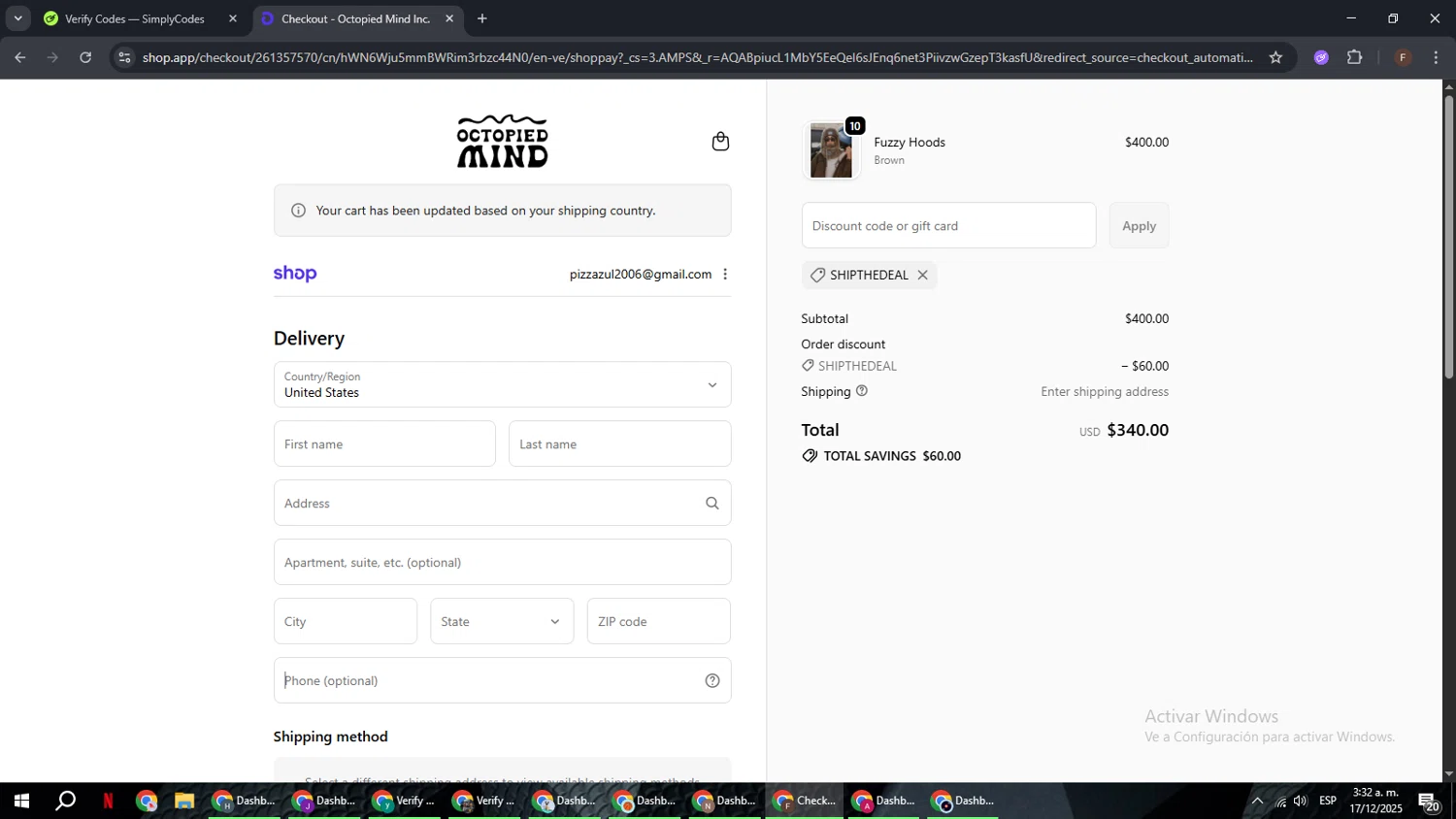Expand the State dropdown
Viewport: 1456px width, 819px height.
[502, 621]
